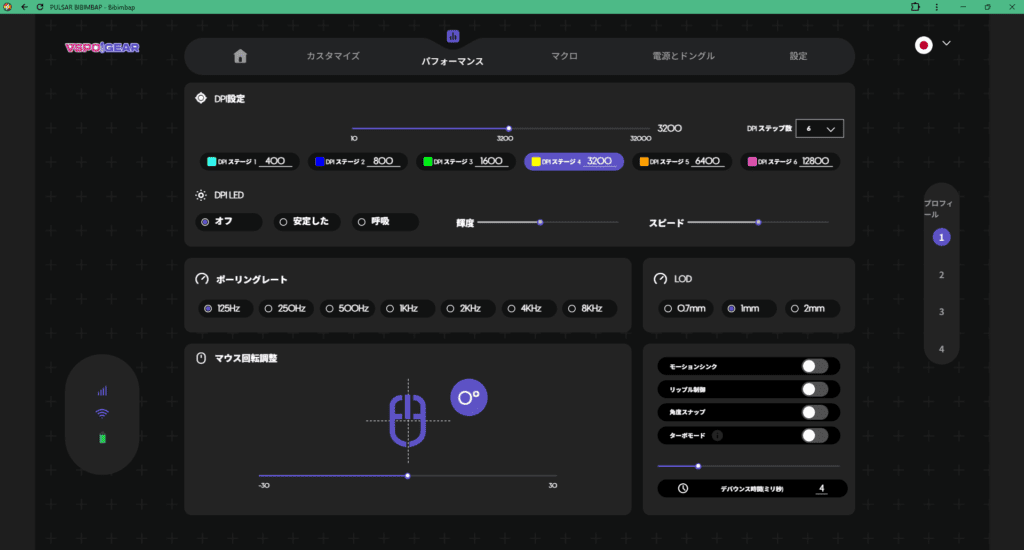Screen dimensions: 1024x550
Task: Open the 電源とドングル tab
Action: tap(683, 56)
